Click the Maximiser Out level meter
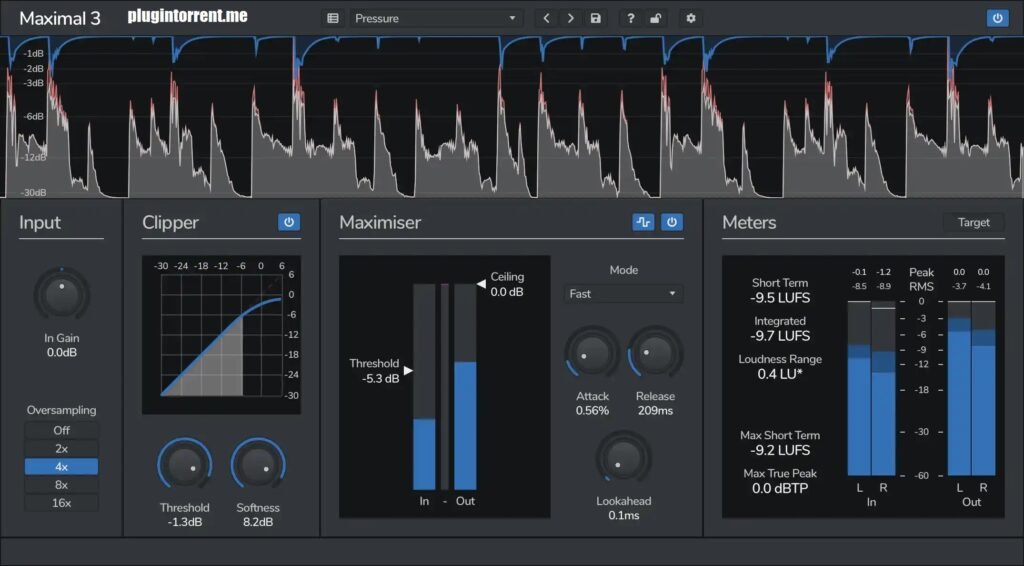Image resolution: width=1024 pixels, height=566 pixels. click(x=465, y=386)
